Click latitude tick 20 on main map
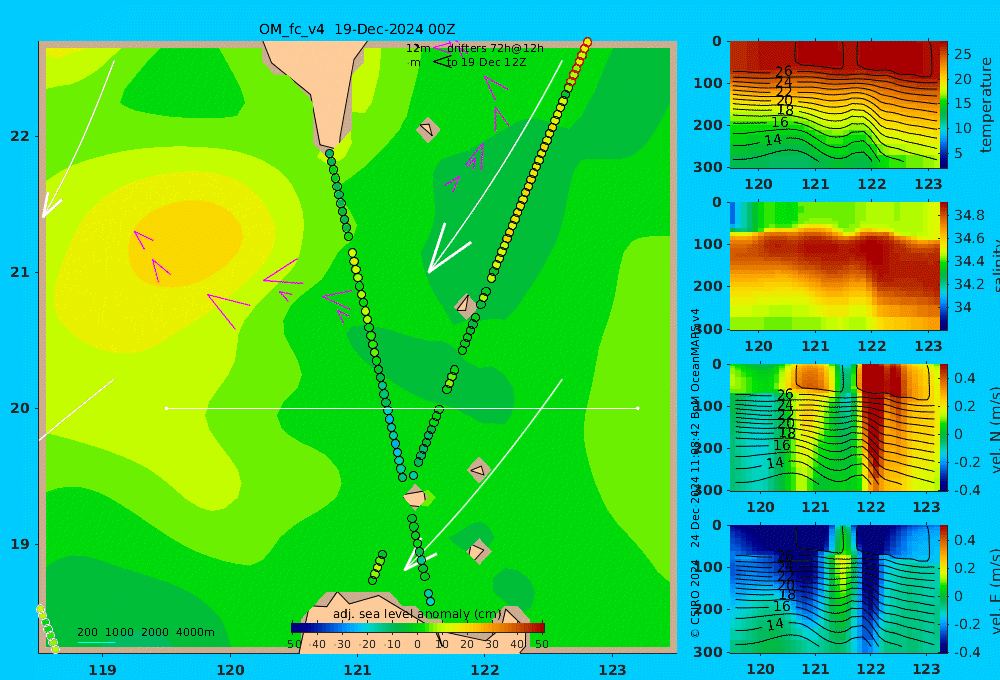 click(x=20, y=408)
